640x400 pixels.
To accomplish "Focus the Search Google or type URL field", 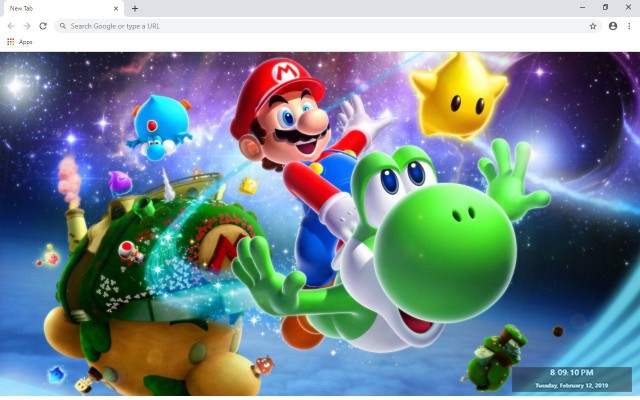I will pos(328,26).
